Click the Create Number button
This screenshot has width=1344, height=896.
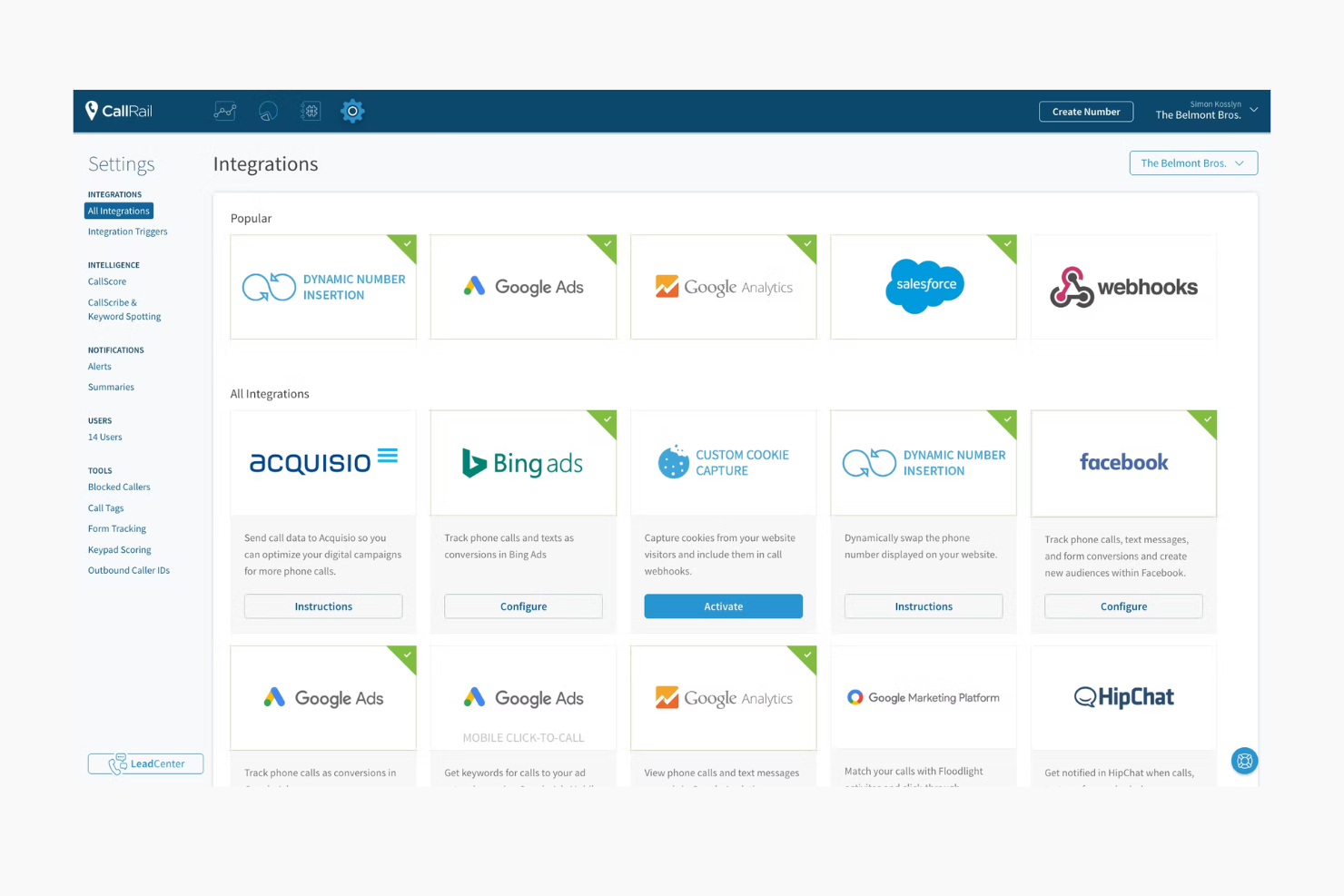pos(1086,112)
